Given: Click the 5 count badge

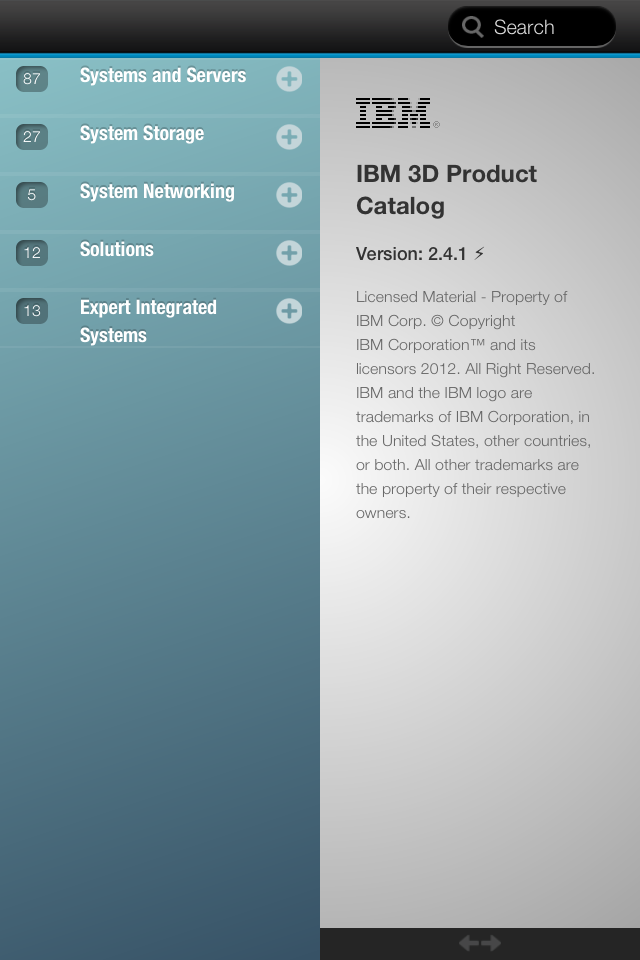Looking at the screenshot, I should (x=32, y=195).
